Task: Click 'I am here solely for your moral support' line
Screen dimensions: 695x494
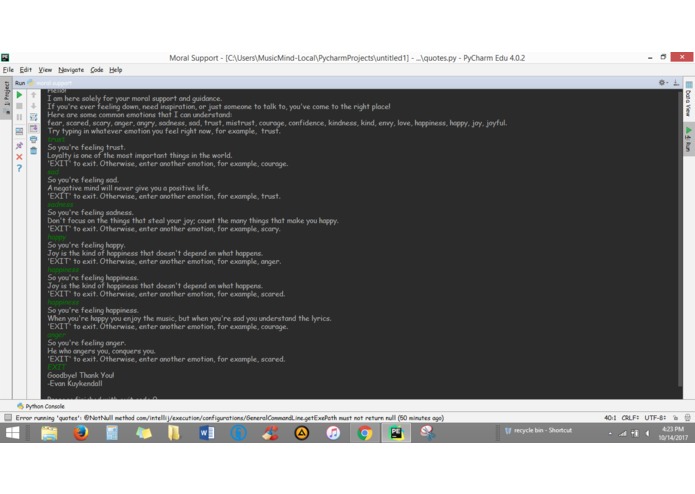Action: (135, 98)
